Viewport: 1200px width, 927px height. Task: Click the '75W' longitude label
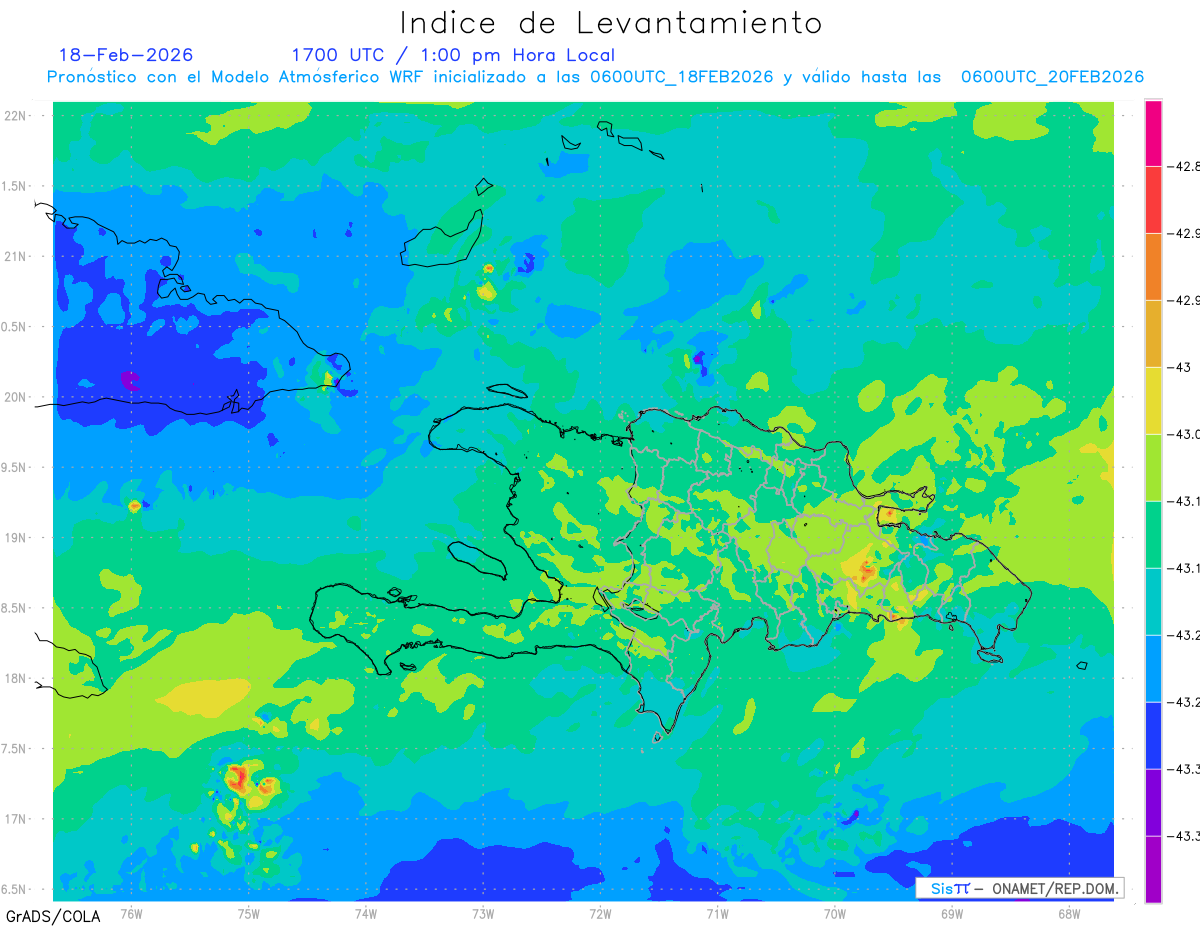[x=249, y=913]
